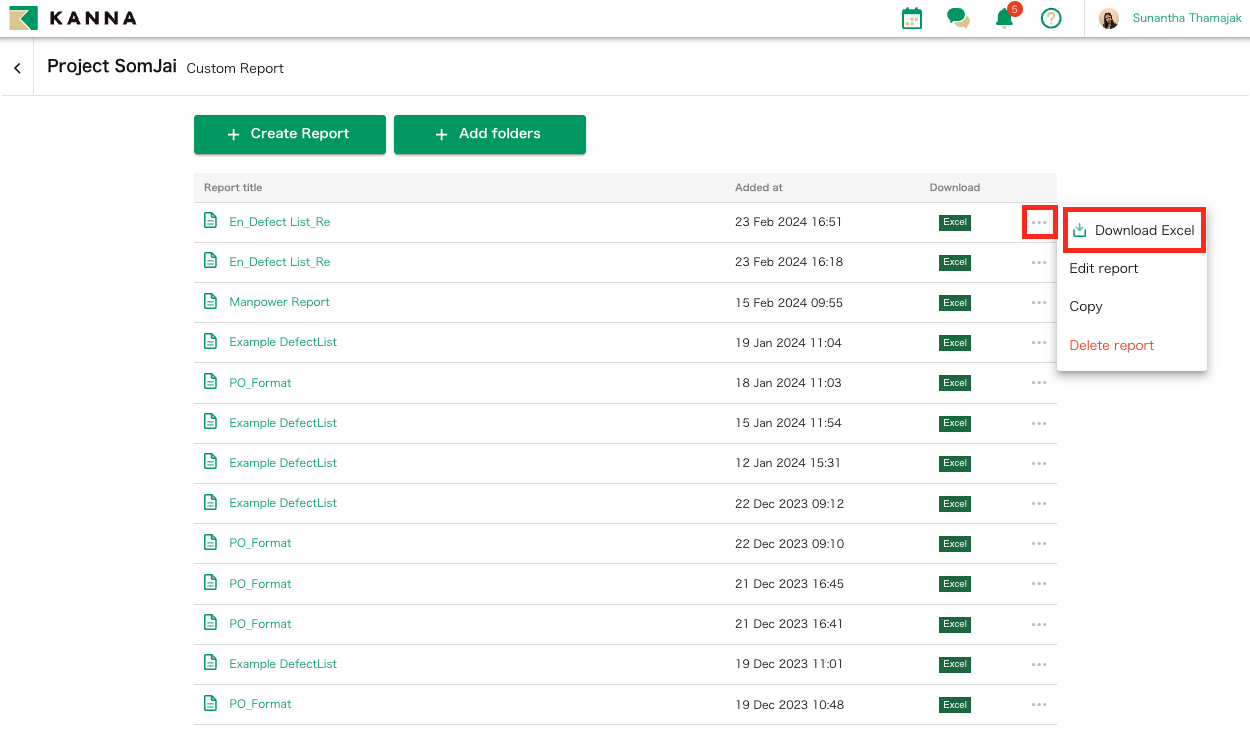
Task: Select Edit report from the context menu
Action: (1103, 268)
